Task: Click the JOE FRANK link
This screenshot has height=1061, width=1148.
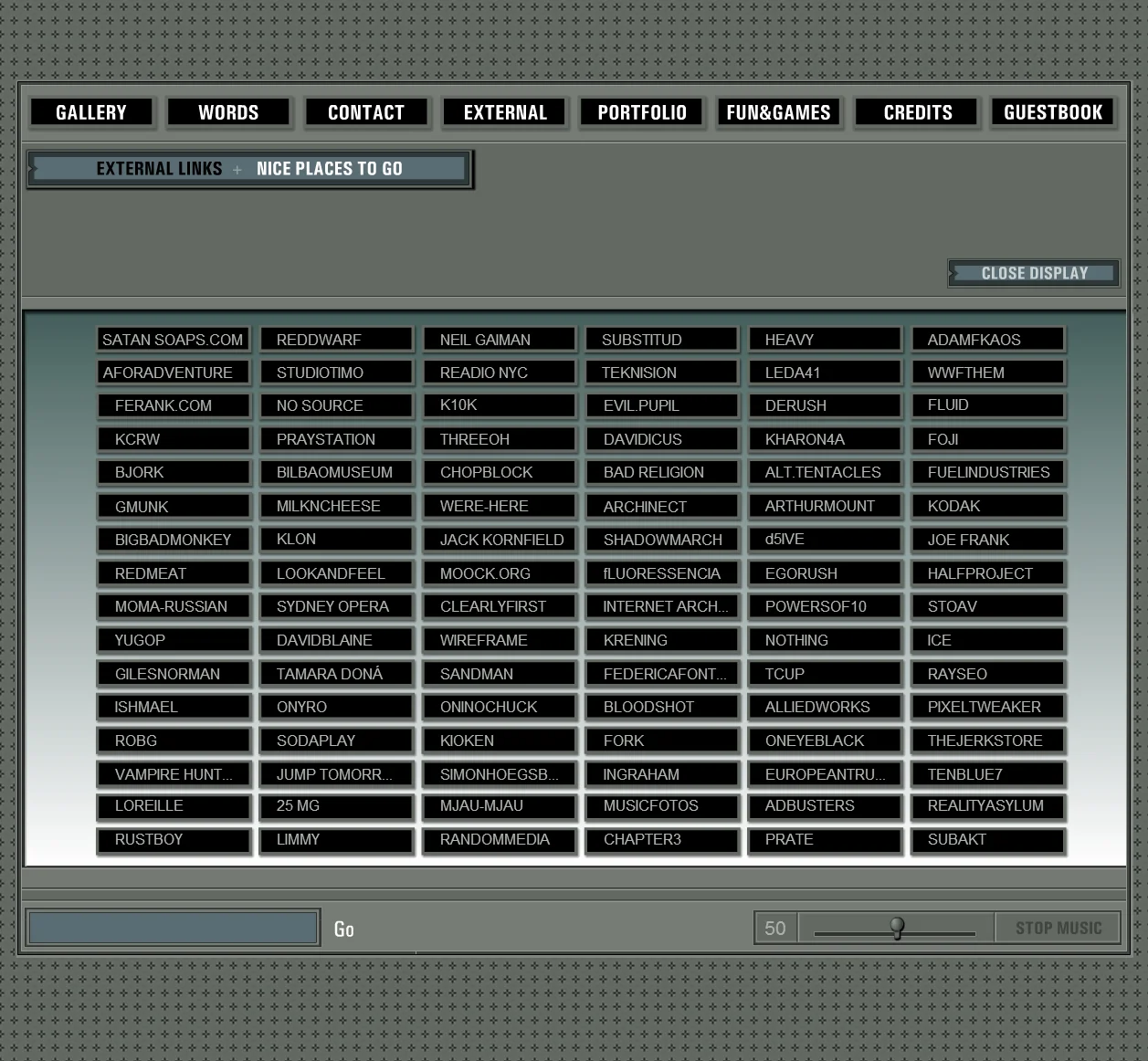Action: pyautogui.click(x=988, y=540)
